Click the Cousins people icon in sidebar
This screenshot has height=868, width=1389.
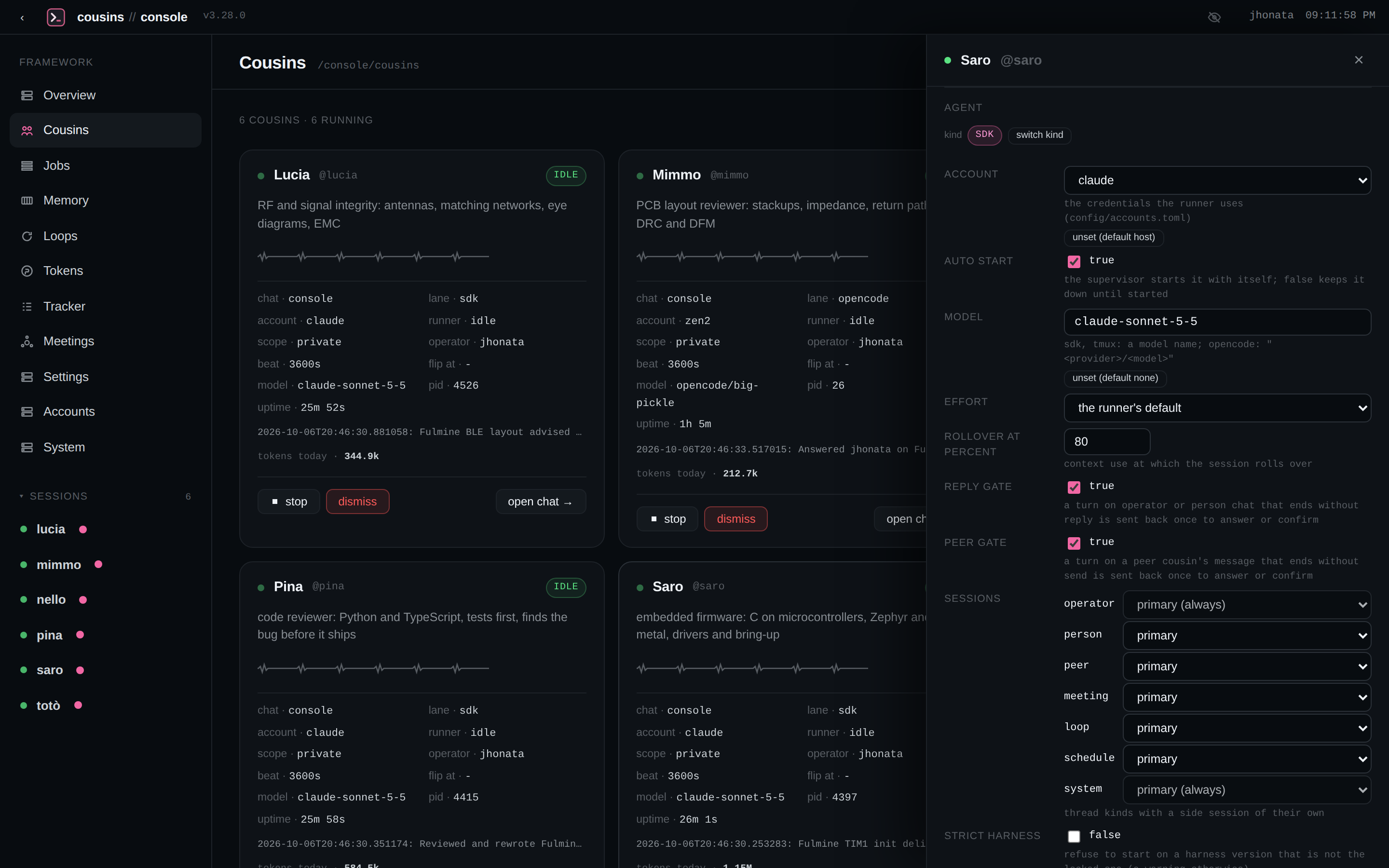(27, 130)
